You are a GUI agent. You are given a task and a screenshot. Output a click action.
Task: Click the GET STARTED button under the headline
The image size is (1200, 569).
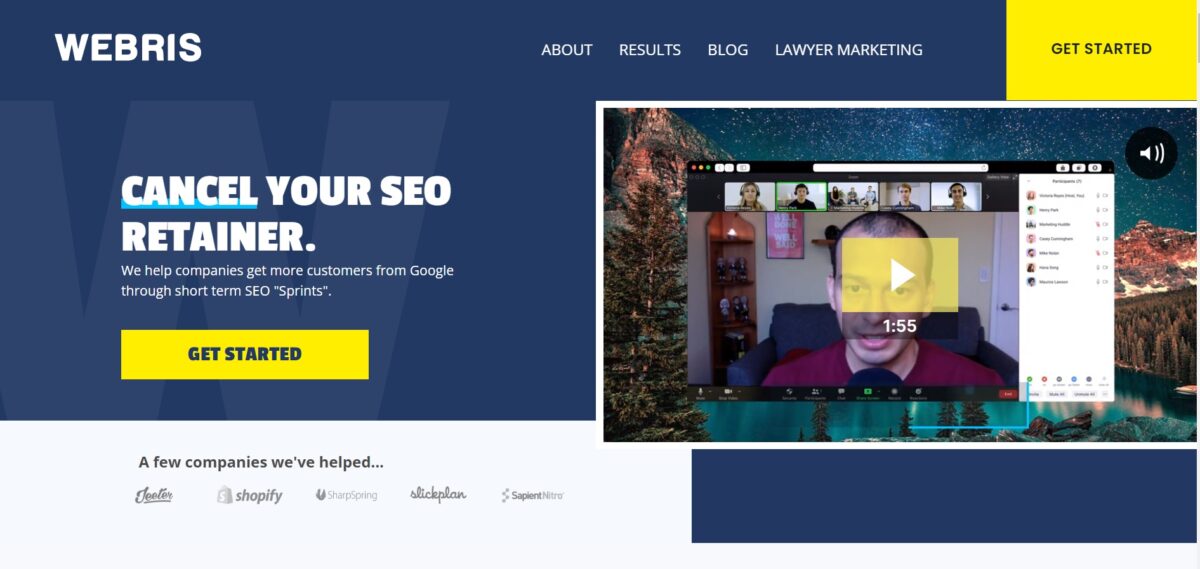tap(245, 354)
